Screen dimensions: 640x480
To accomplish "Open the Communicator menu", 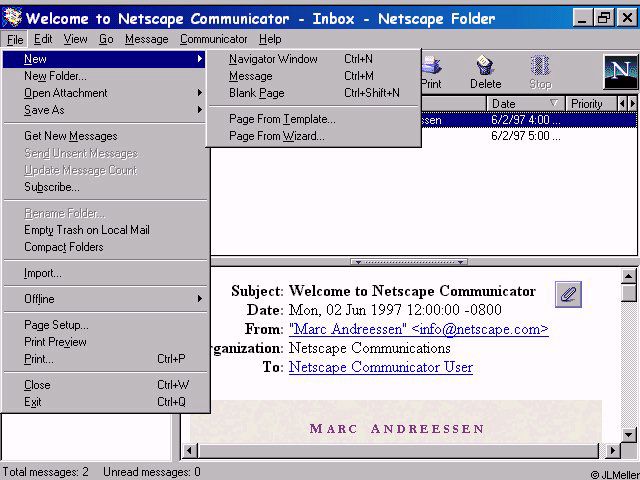I will [x=213, y=39].
